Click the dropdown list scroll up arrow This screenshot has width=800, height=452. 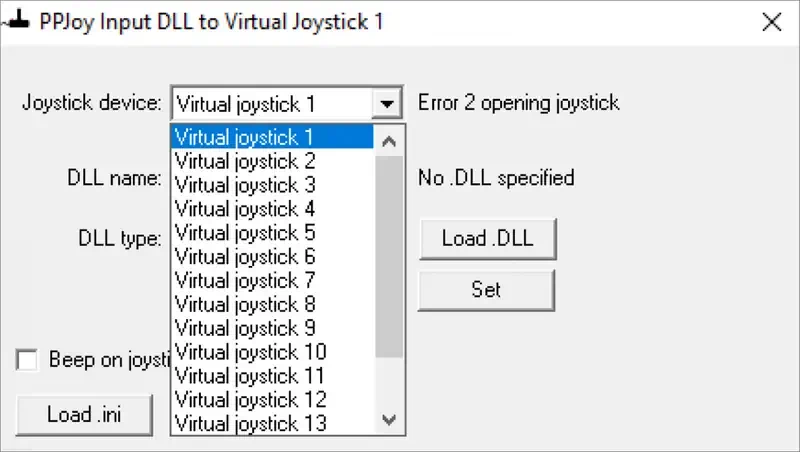pos(390,137)
